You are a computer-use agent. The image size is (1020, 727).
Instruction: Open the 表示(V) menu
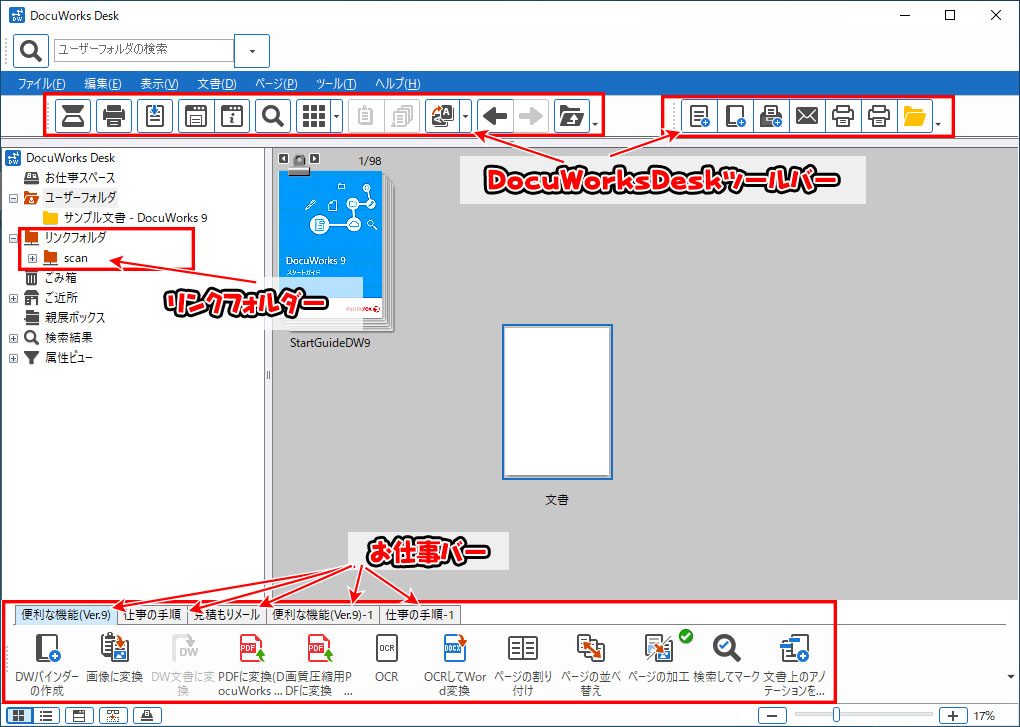click(x=159, y=84)
